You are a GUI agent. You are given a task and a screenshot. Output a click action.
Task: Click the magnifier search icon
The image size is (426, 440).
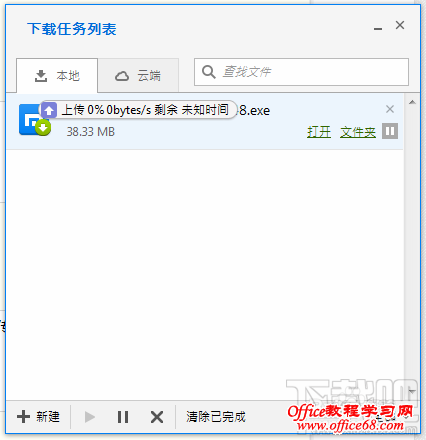(209, 72)
